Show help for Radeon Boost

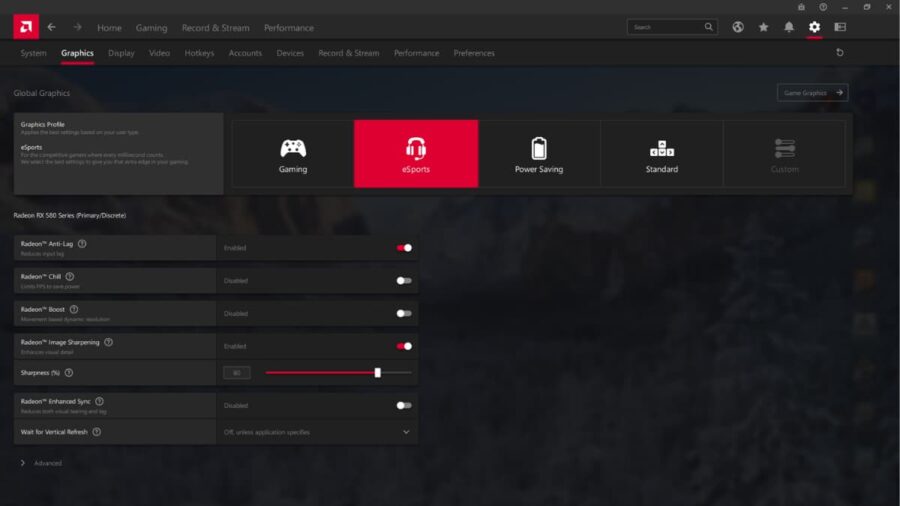(x=73, y=309)
